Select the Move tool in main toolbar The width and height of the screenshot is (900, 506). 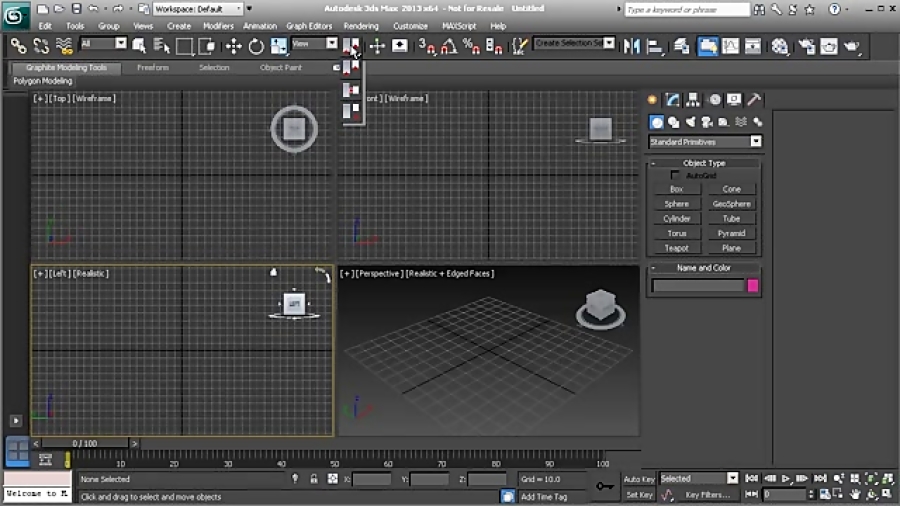pos(233,46)
